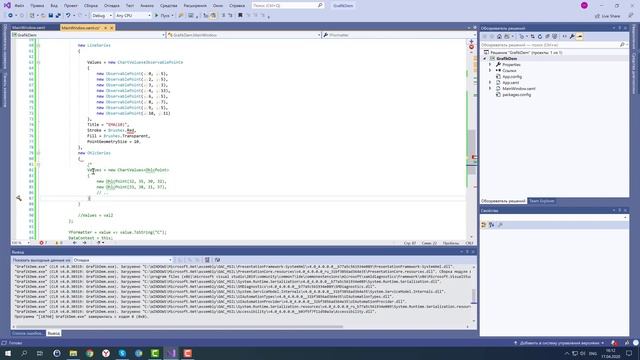Switch to the MainWindow.xaml tab

[x=29, y=28]
